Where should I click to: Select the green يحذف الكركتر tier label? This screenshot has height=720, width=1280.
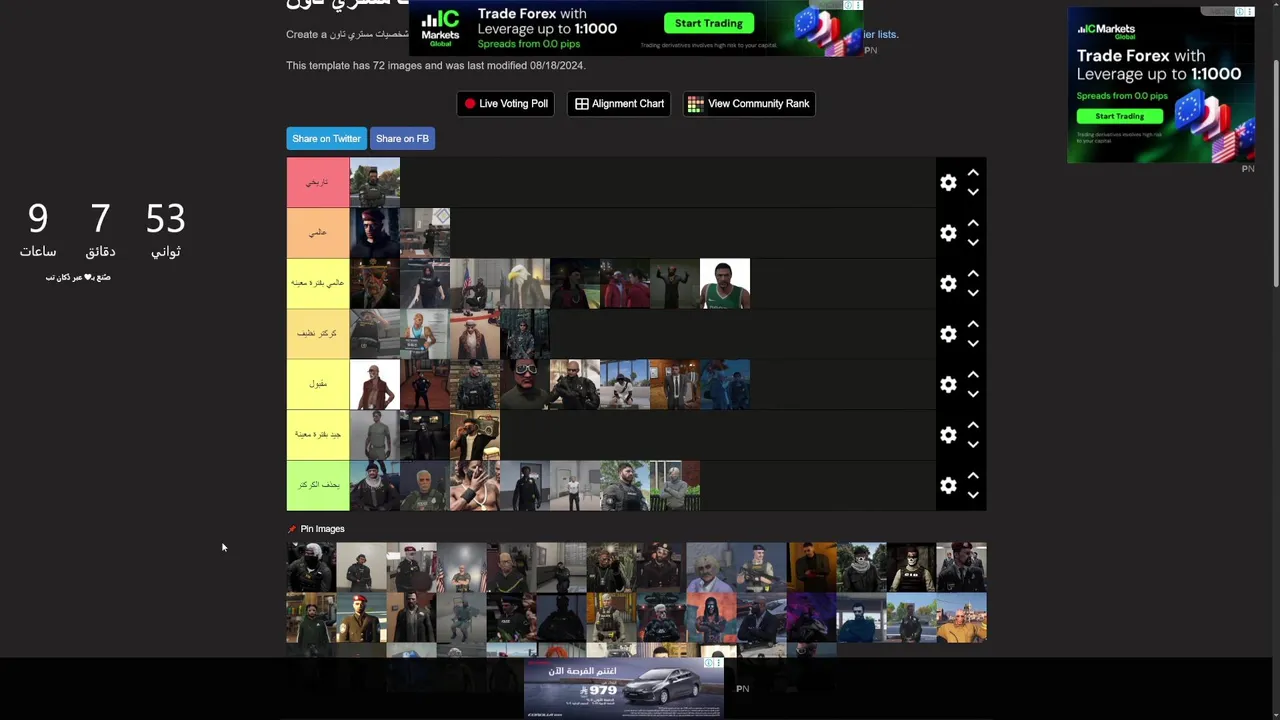pyautogui.click(x=318, y=485)
